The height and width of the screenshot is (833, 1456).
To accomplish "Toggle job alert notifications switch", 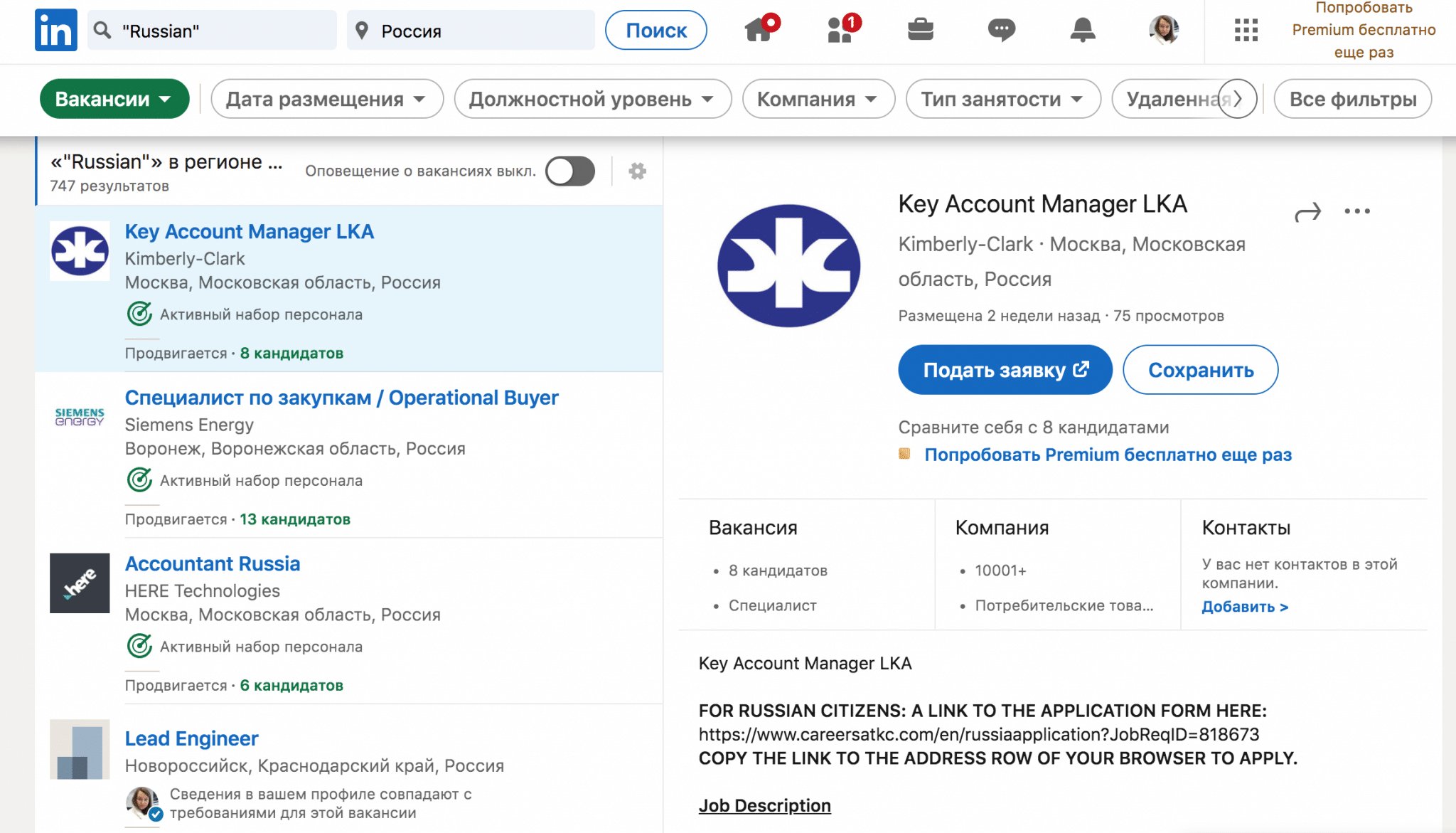I will 570,171.
